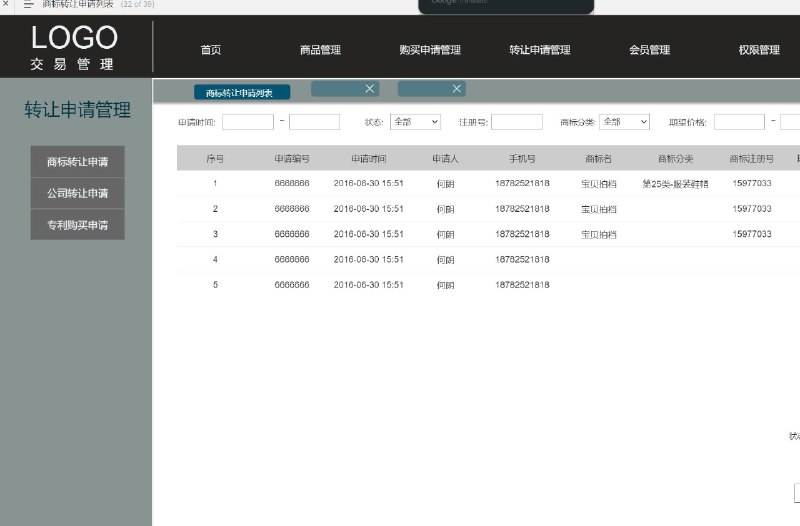Click the 转让申请管理 sidebar title
The width and height of the screenshot is (800, 526).
(x=78, y=110)
